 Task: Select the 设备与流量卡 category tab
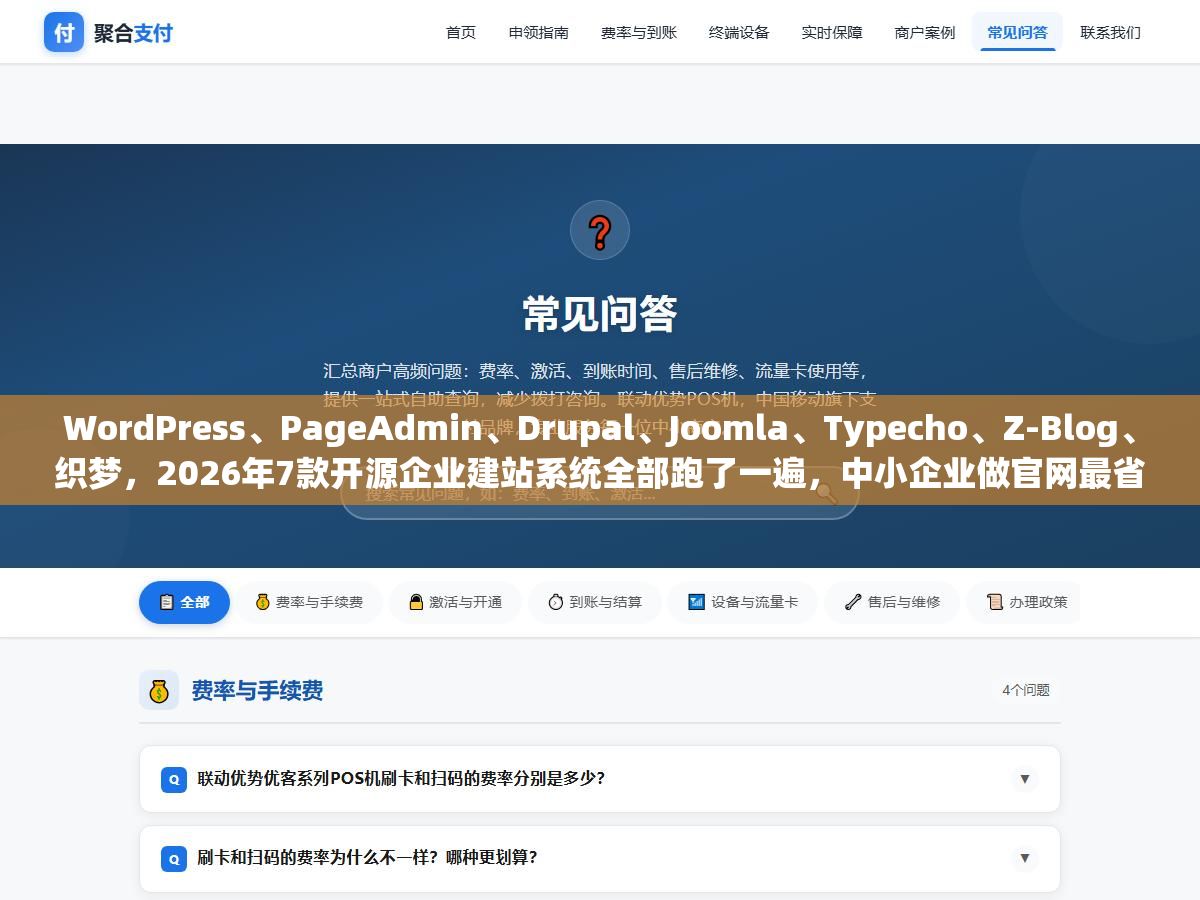tap(742, 602)
